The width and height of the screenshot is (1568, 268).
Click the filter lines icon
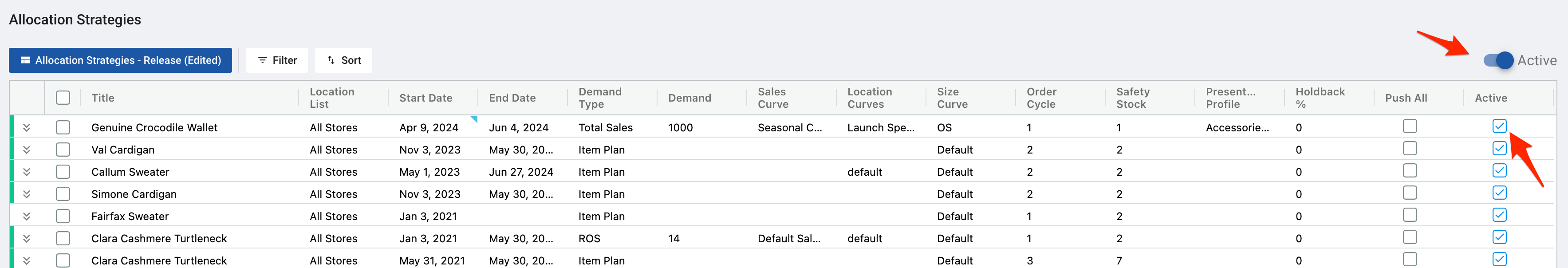[262, 60]
